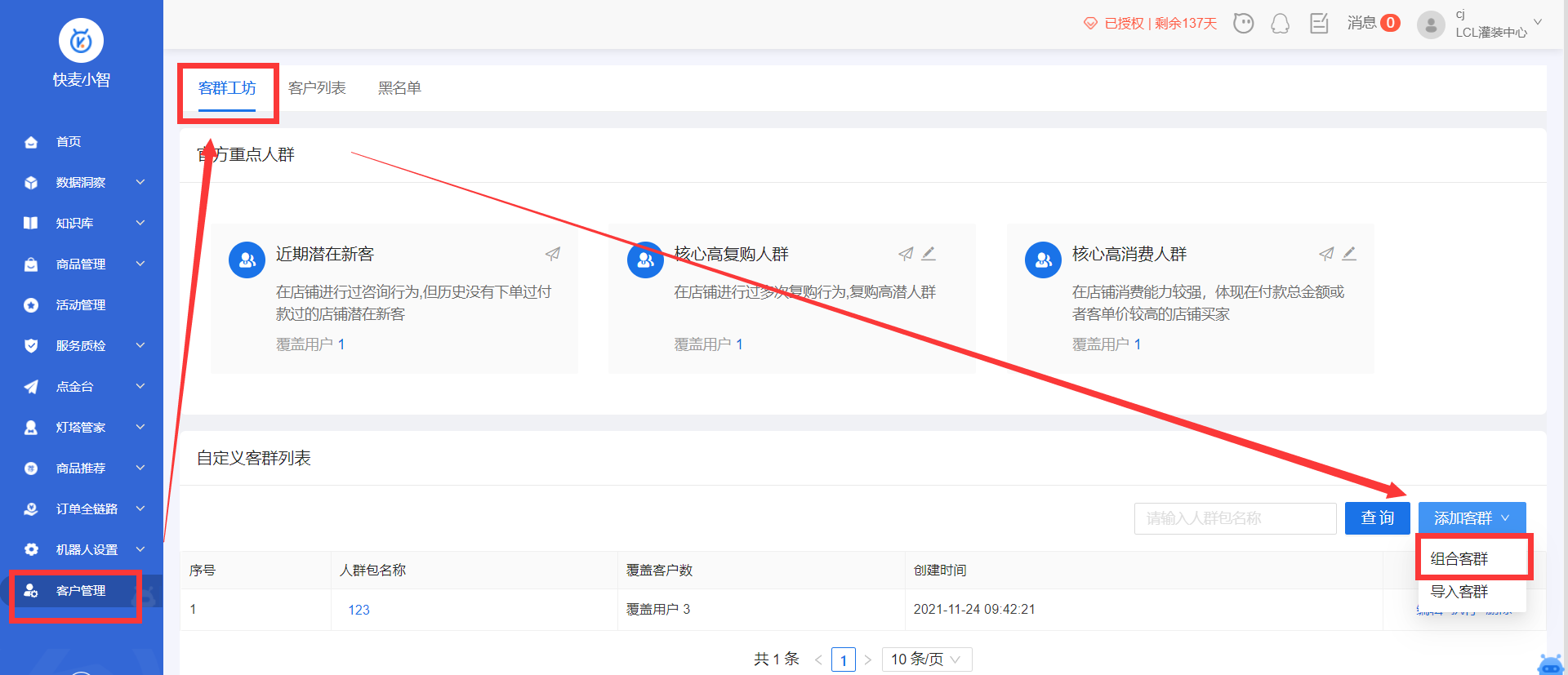1568x675 pixels.
Task: Click edit pencil on 核心高消费人群 card
Action: (1349, 254)
